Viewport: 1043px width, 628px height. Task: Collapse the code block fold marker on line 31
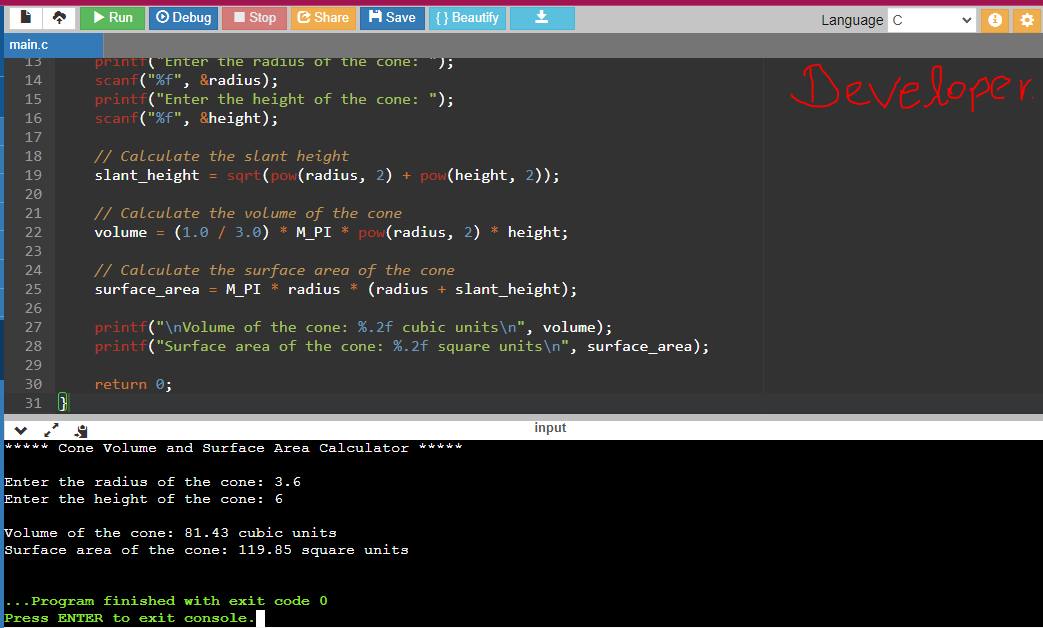pyautogui.click(x=63, y=402)
